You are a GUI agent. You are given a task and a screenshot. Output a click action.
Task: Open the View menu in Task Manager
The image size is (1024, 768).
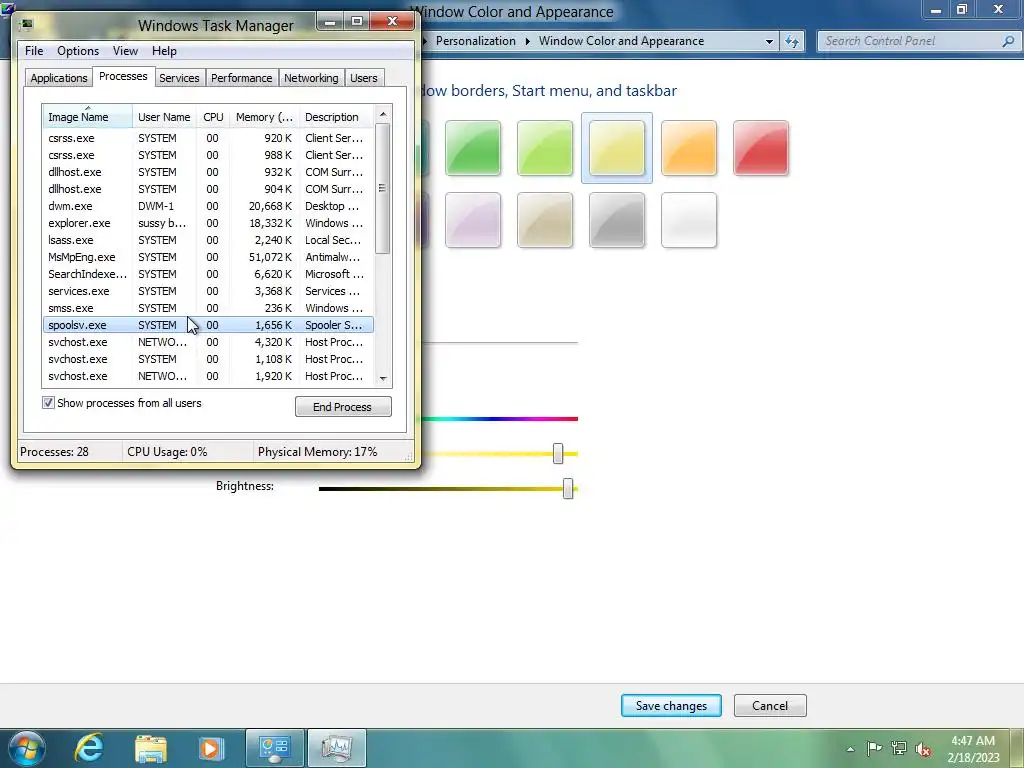[125, 51]
